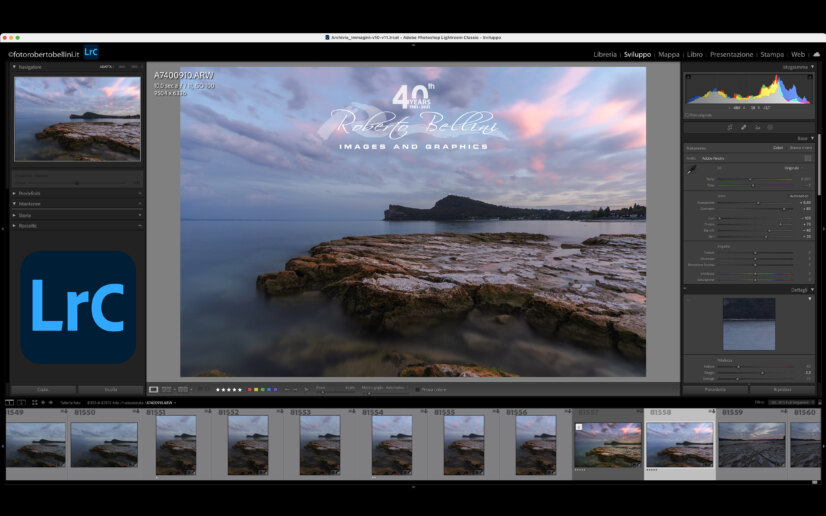This screenshot has height=516, width=826.
Task: Open the Presentazione module
Action: pyautogui.click(x=731, y=54)
